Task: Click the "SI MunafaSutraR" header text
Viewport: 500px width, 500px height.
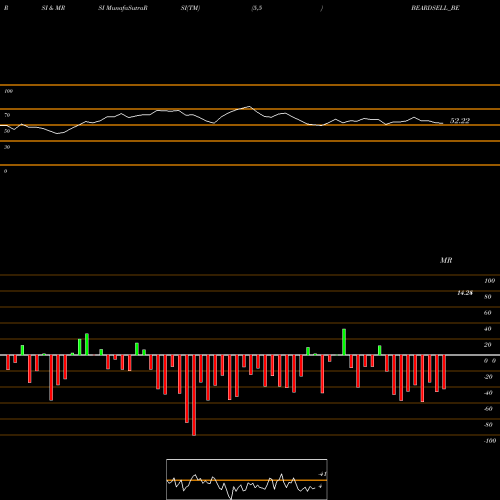Action: [x=123, y=8]
